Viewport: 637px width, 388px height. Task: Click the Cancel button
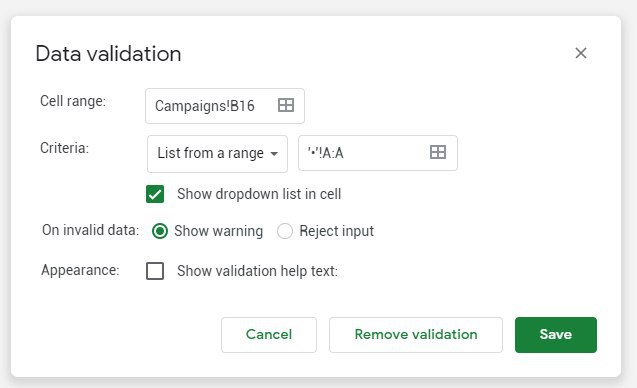(269, 334)
